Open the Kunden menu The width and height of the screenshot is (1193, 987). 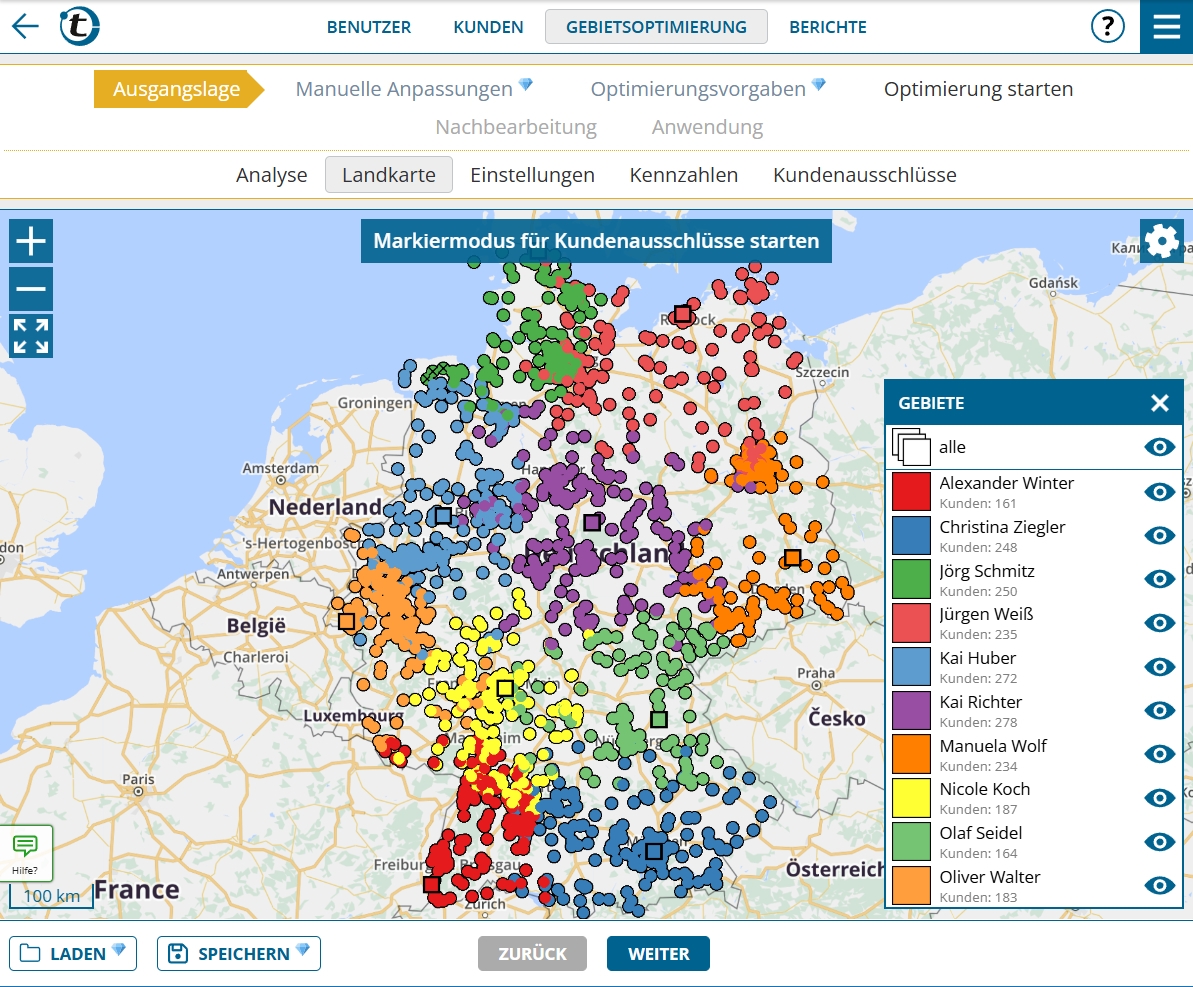(x=488, y=27)
